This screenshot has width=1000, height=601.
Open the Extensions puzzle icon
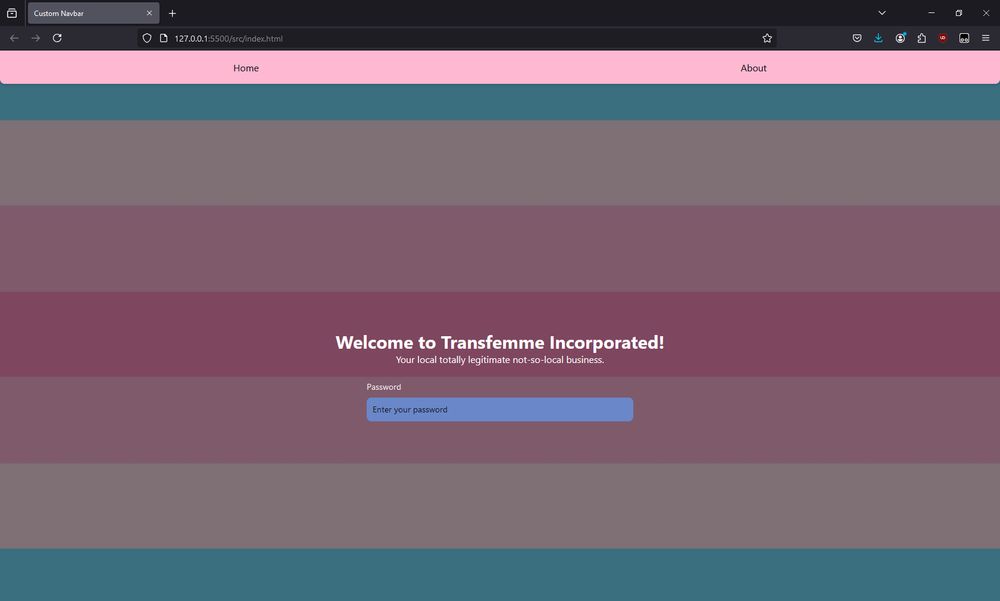(x=922, y=38)
